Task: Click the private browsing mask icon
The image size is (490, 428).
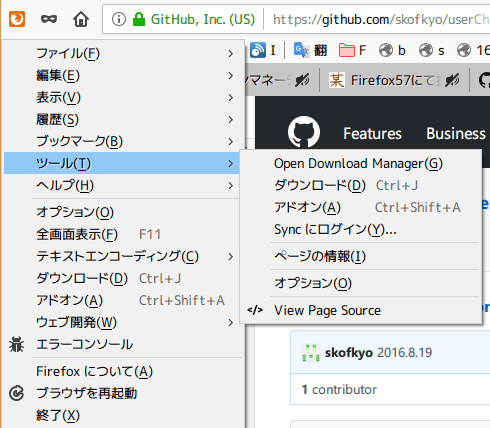Action: coord(49,19)
